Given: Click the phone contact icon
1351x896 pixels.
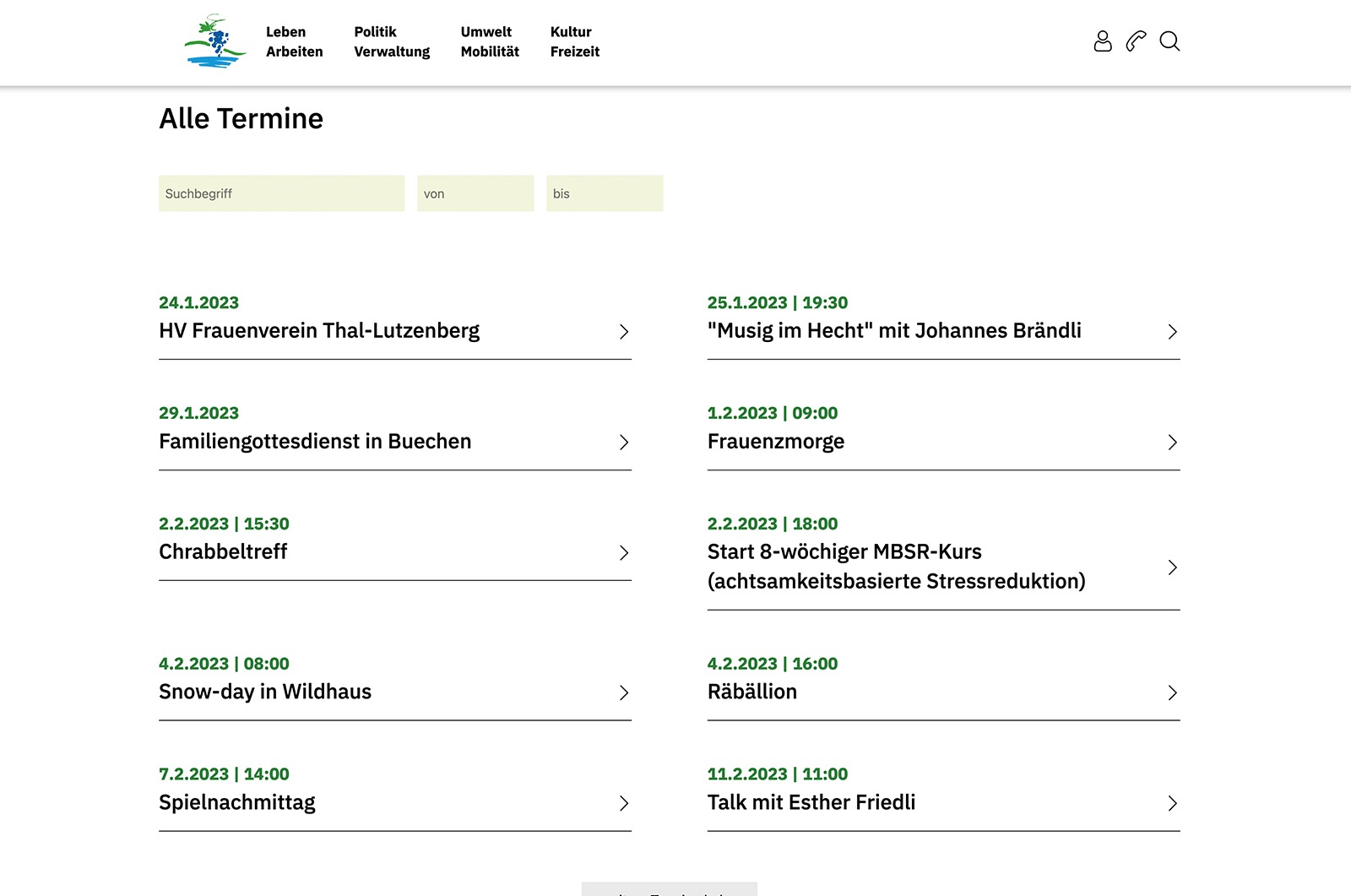Looking at the screenshot, I should 1136,41.
